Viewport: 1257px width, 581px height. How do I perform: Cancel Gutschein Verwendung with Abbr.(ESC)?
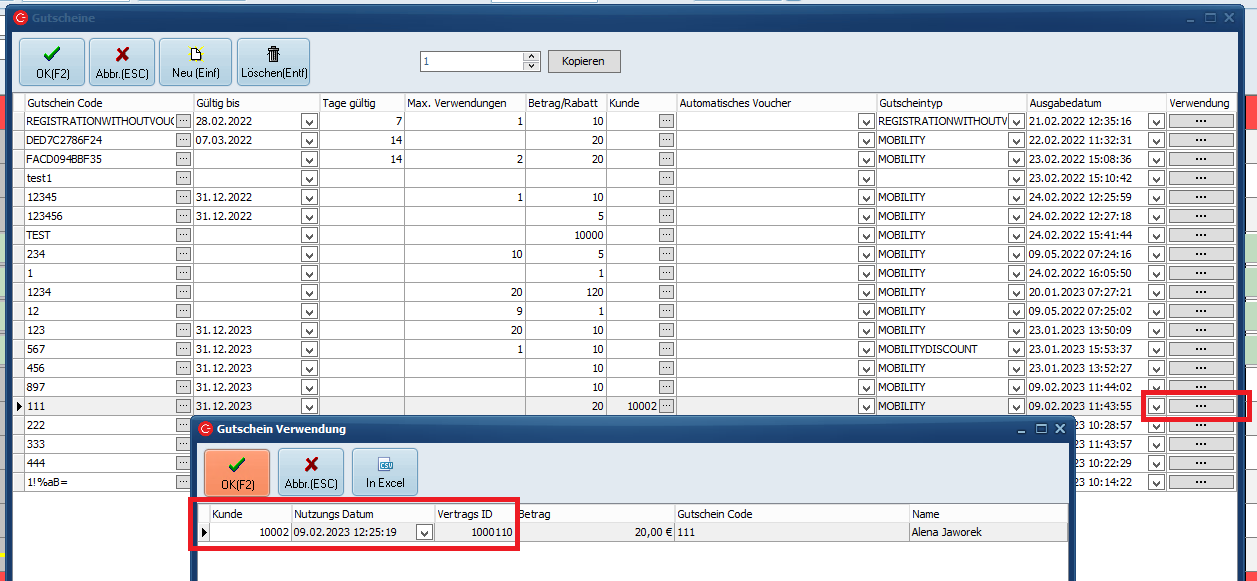pos(310,472)
